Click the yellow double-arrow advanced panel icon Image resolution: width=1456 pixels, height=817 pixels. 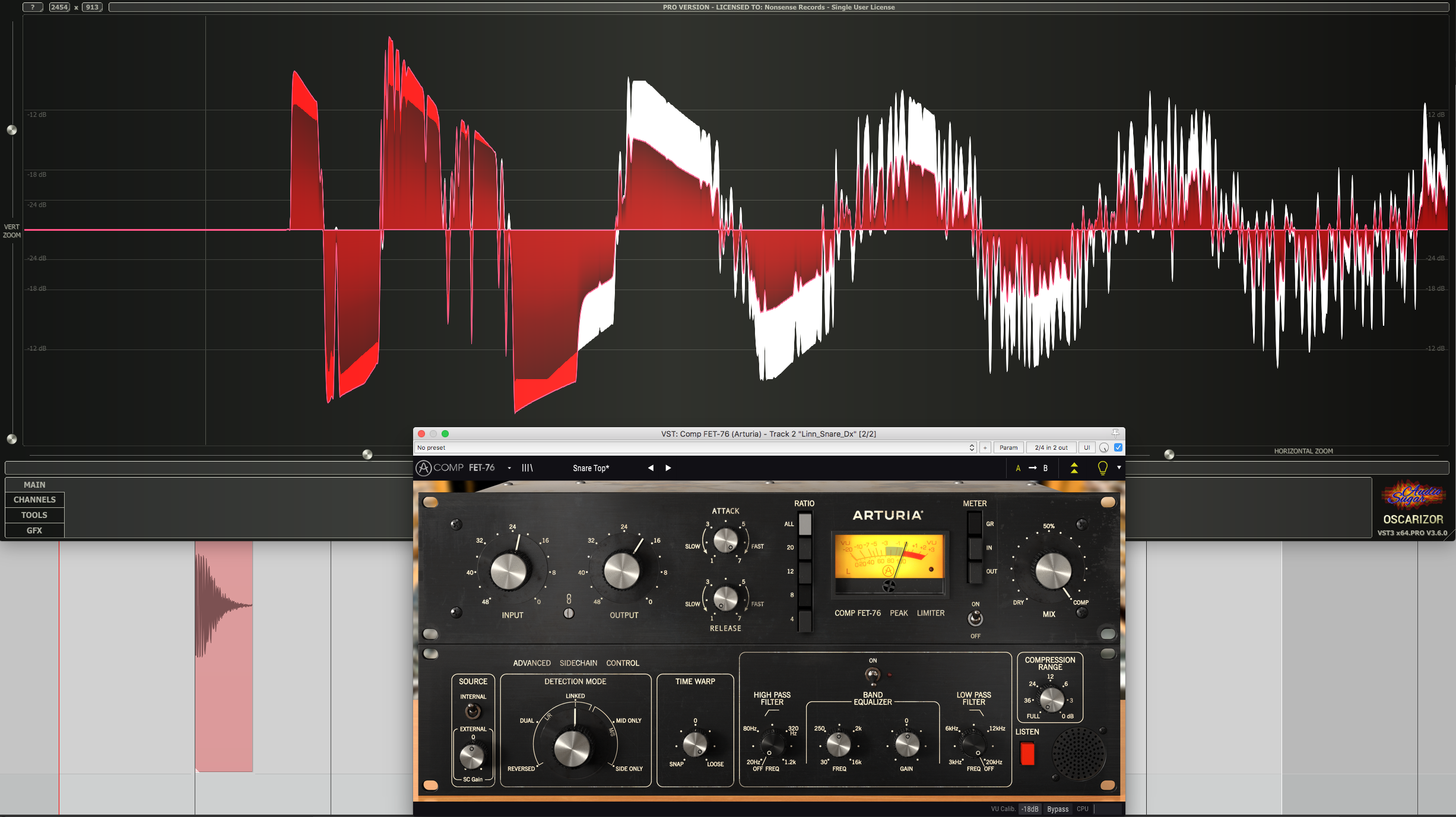(x=1074, y=468)
